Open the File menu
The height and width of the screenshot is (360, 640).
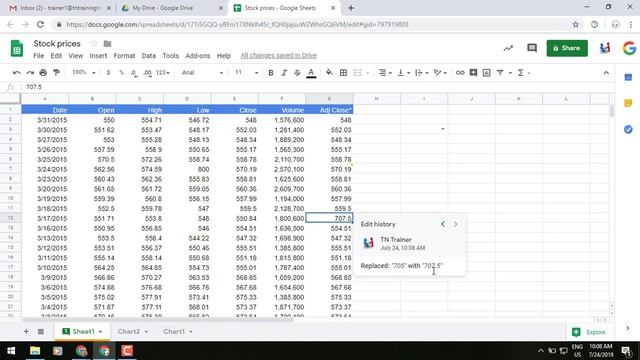[x=38, y=56]
